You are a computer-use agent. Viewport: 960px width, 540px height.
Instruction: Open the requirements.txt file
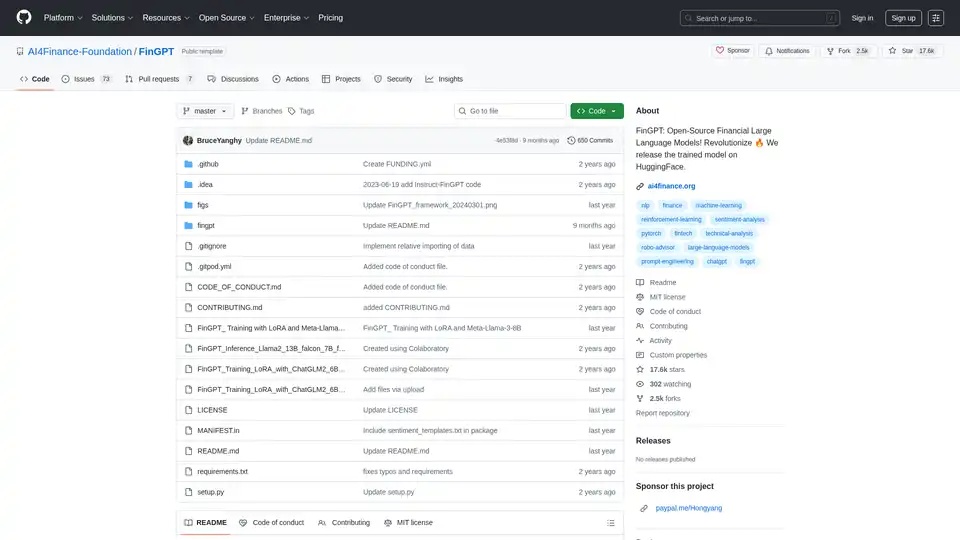222,471
